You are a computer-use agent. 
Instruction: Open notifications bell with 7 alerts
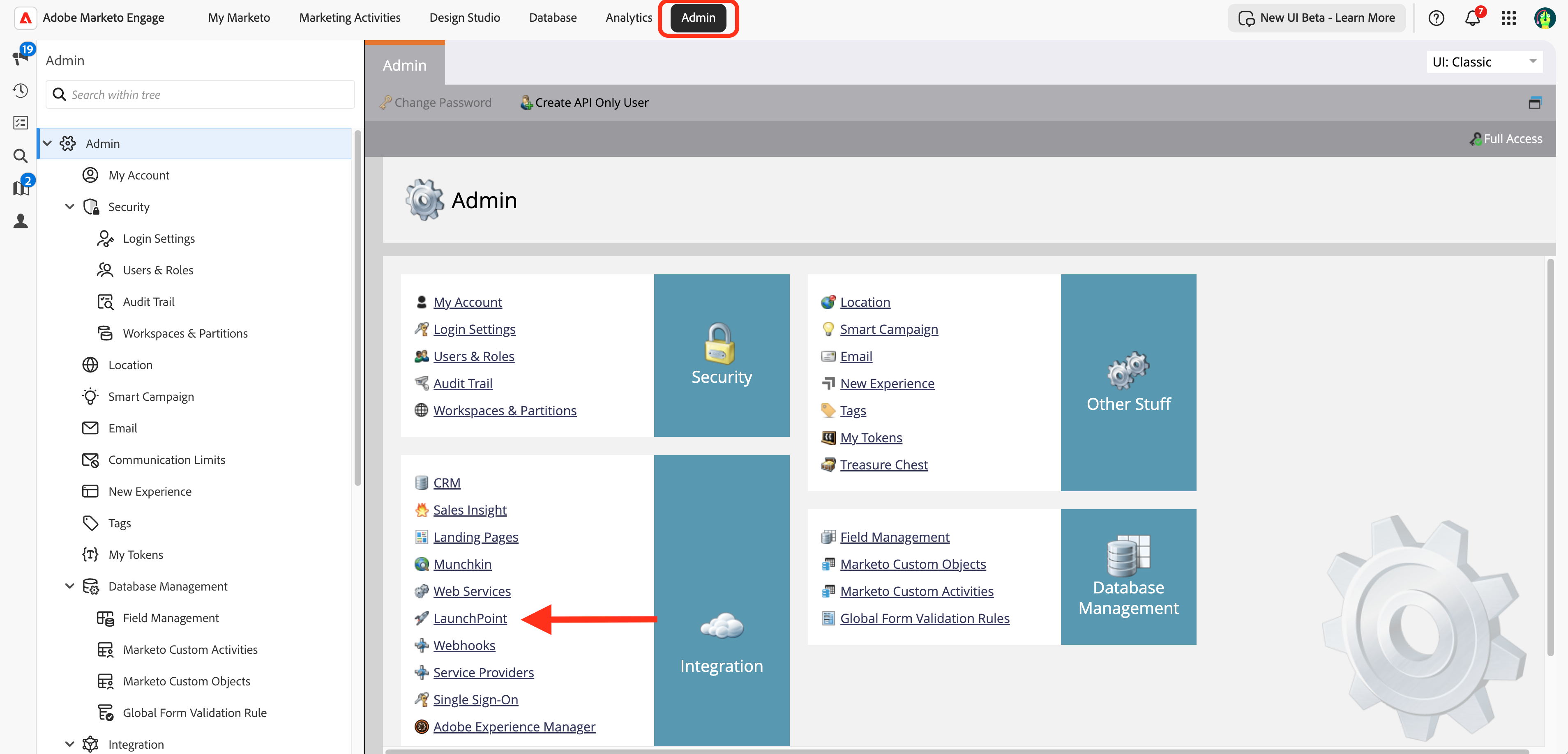tap(1473, 18)
